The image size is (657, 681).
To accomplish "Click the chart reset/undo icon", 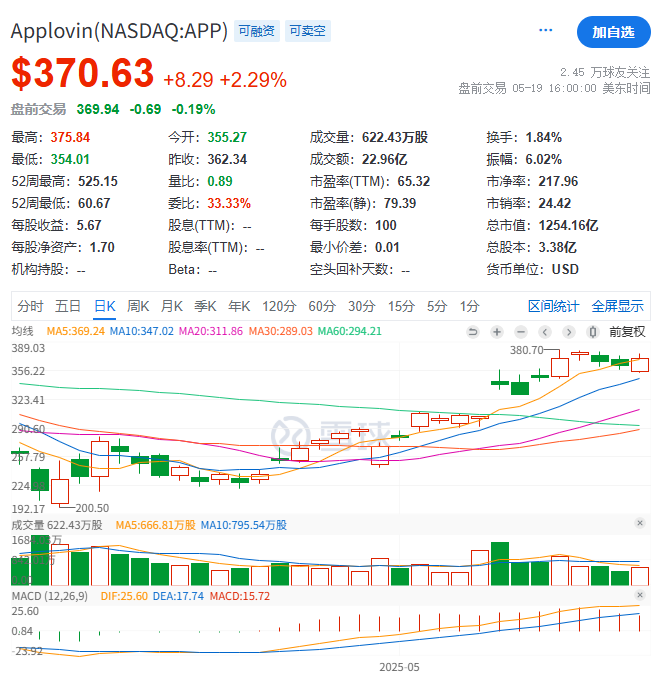I will click(473, 332).
